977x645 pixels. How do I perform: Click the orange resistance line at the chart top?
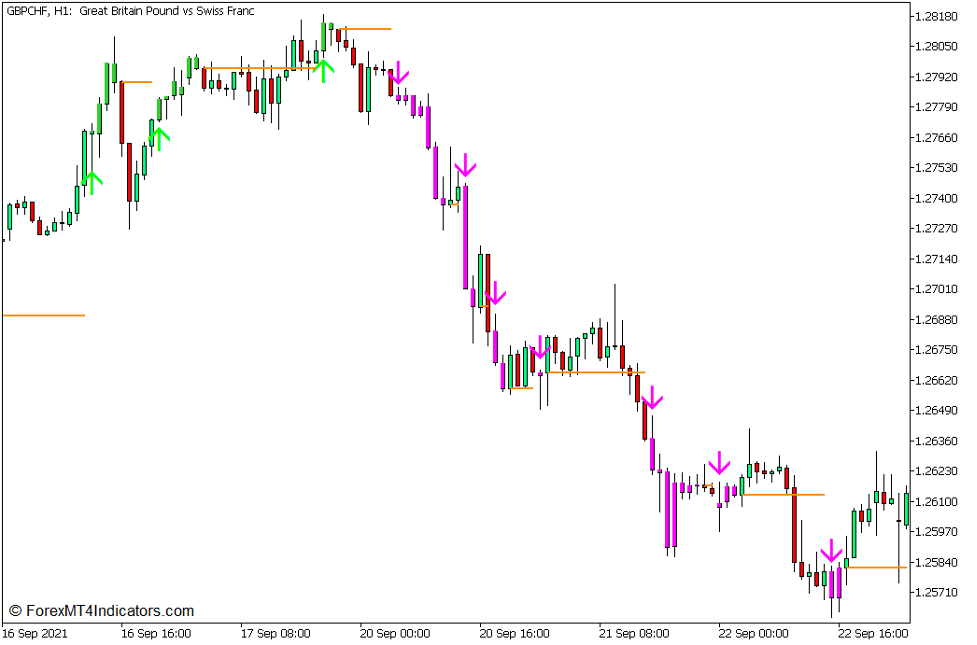coord(365,29)
